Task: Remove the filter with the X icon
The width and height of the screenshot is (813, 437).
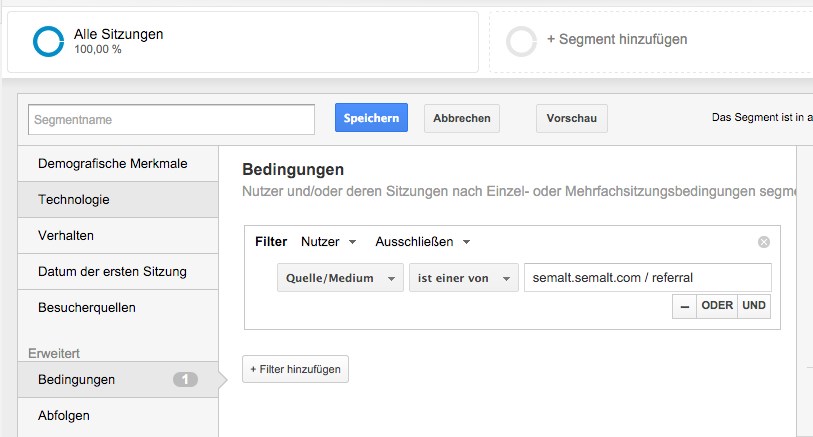Action: click(x=764, y=242)
